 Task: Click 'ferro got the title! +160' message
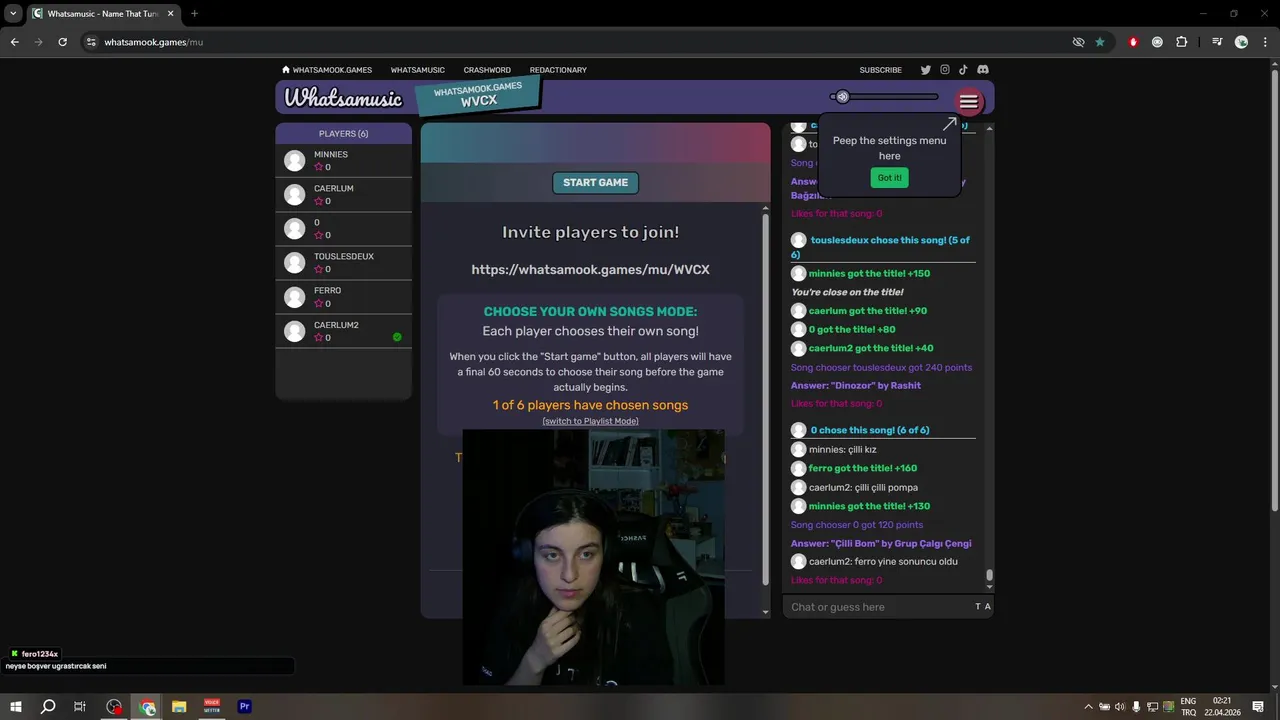[863, 468]
